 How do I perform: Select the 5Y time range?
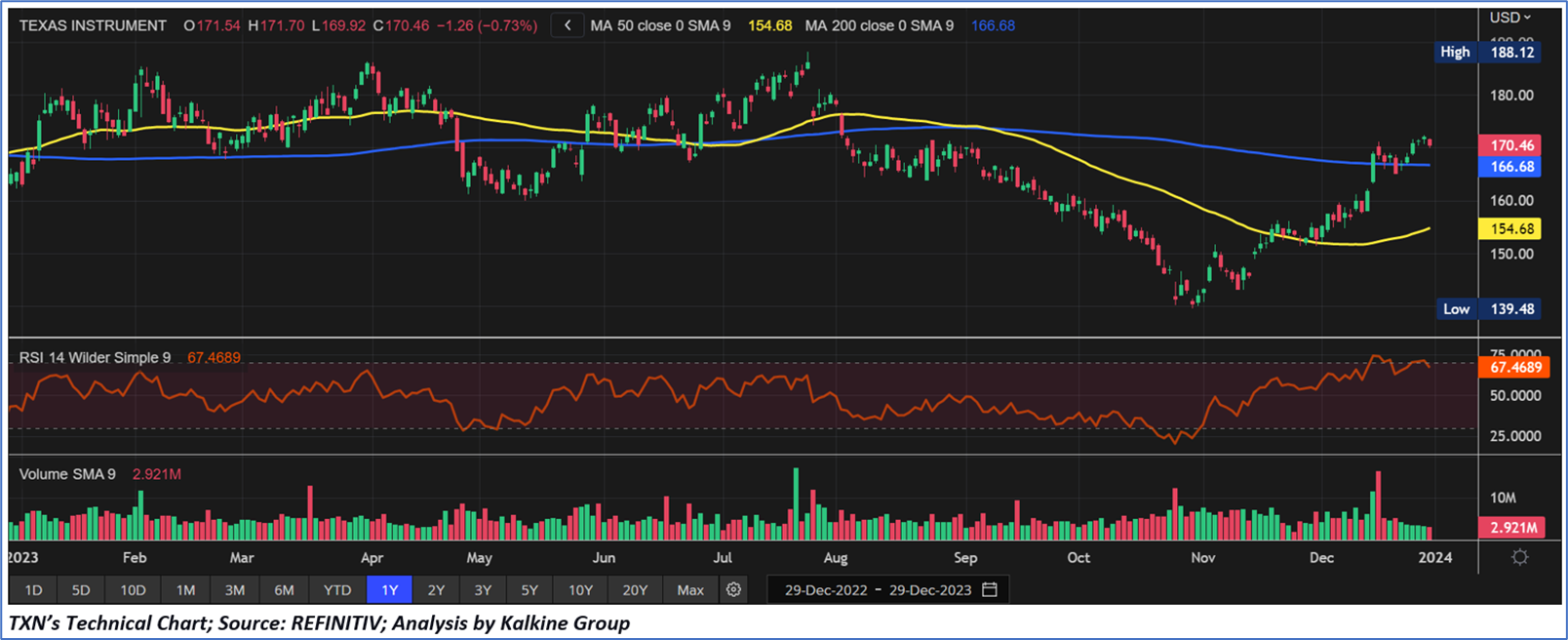coord(529,589)
